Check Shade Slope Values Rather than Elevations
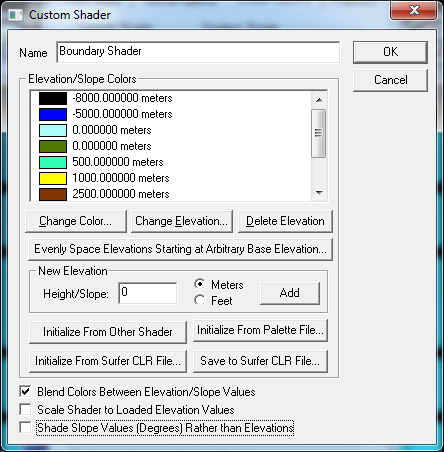 pos(25,427)
